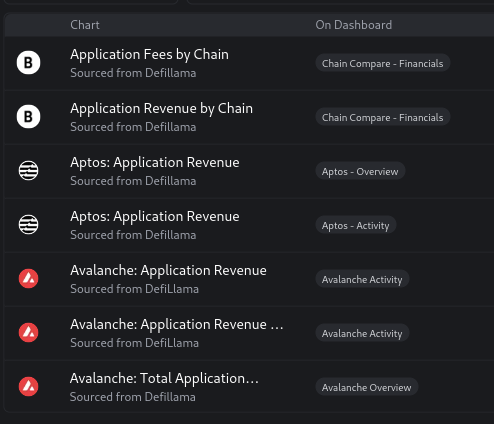The image size is (494, 424).
Task: Open the Avalanche: Total Application… chart
Action: pyautogui.click(x=164, y=379)
